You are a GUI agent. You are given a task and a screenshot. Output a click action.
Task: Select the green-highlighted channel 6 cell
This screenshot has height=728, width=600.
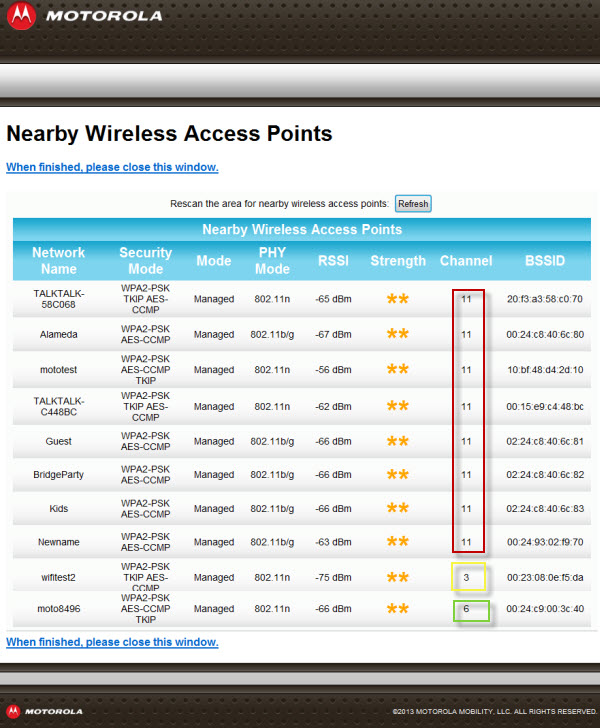click(466, 609)
